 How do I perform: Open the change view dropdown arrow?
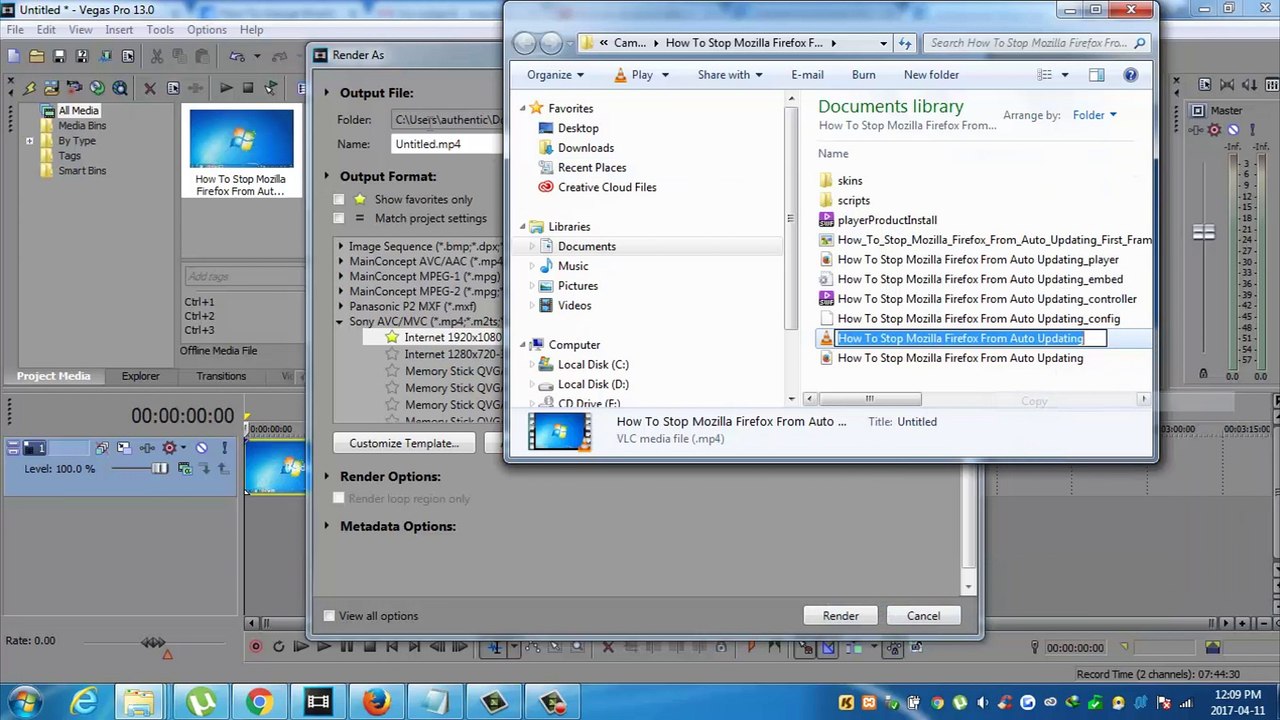pyautogui.click(x=1064, y=75)
